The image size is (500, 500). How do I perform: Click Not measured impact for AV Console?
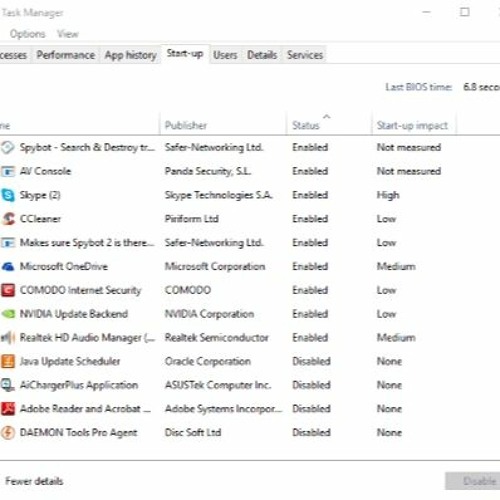[409, 171]
